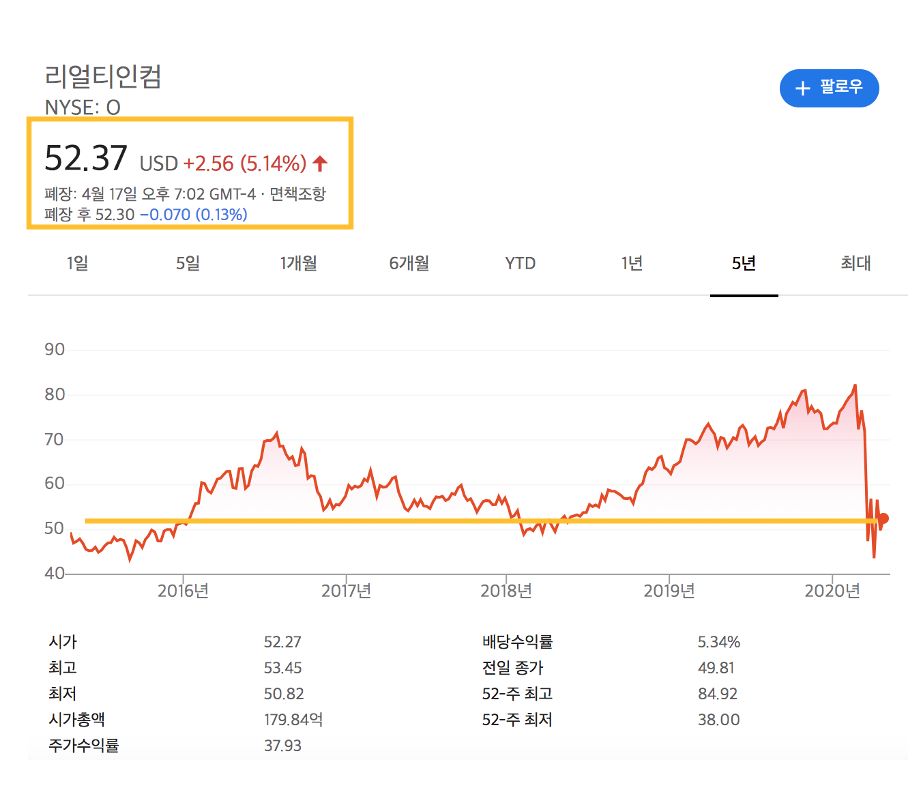Click the 2016년 axis label

tap(183, 591)
